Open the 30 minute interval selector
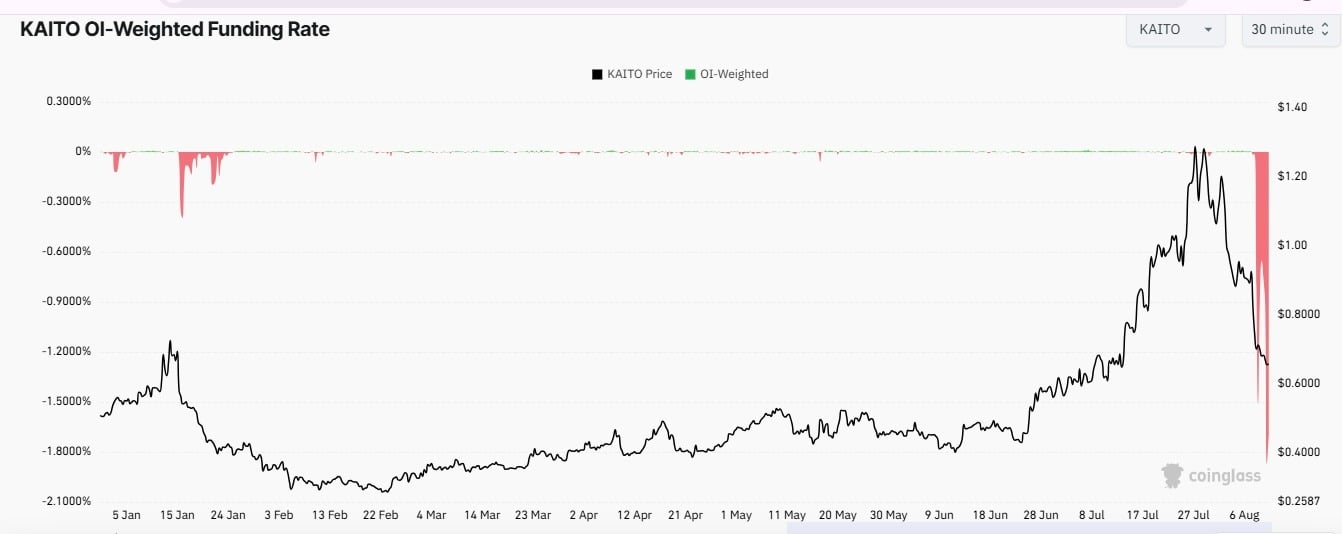 tap(1290, 30)
